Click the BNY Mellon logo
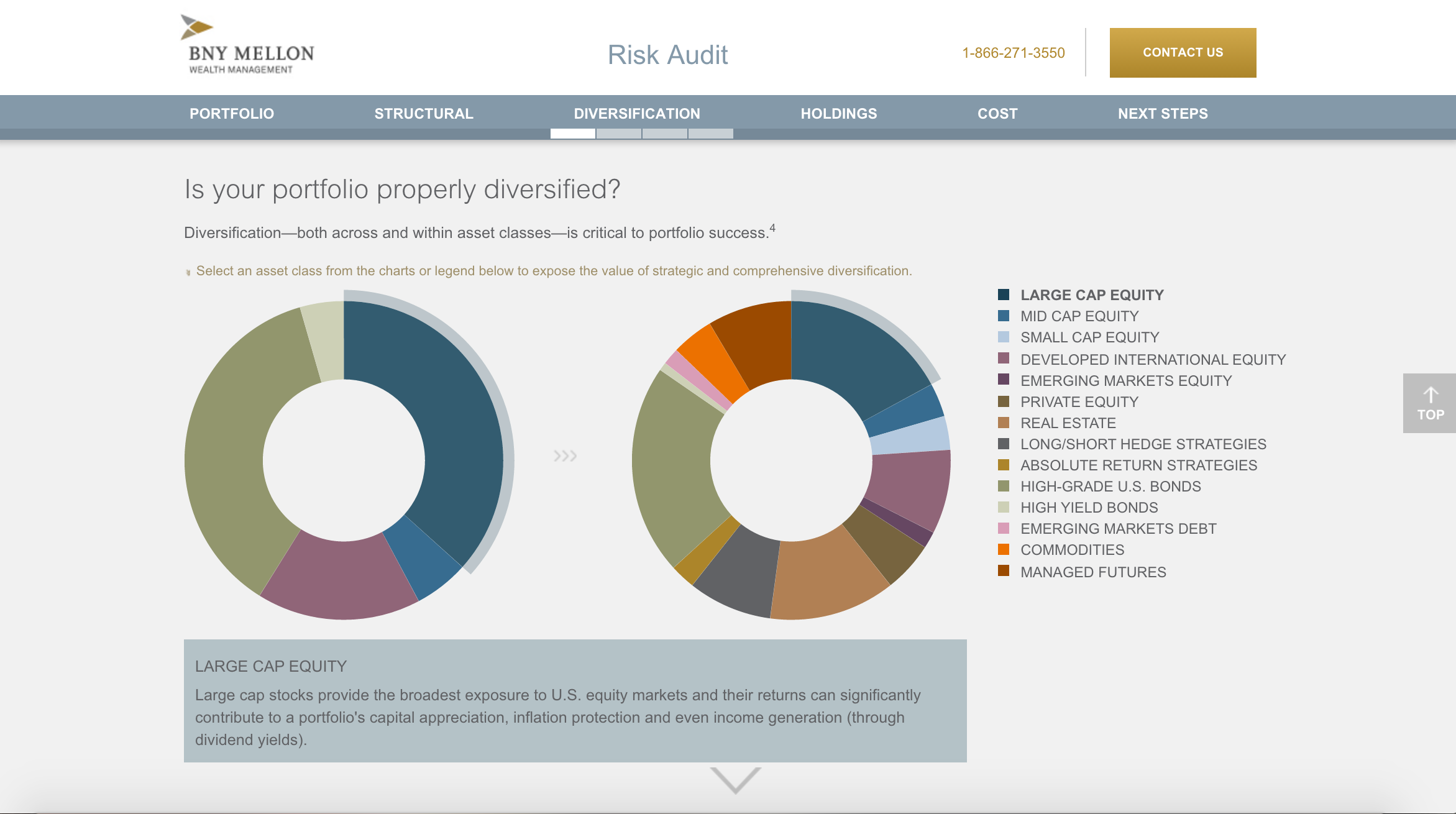 click(247, 45)
